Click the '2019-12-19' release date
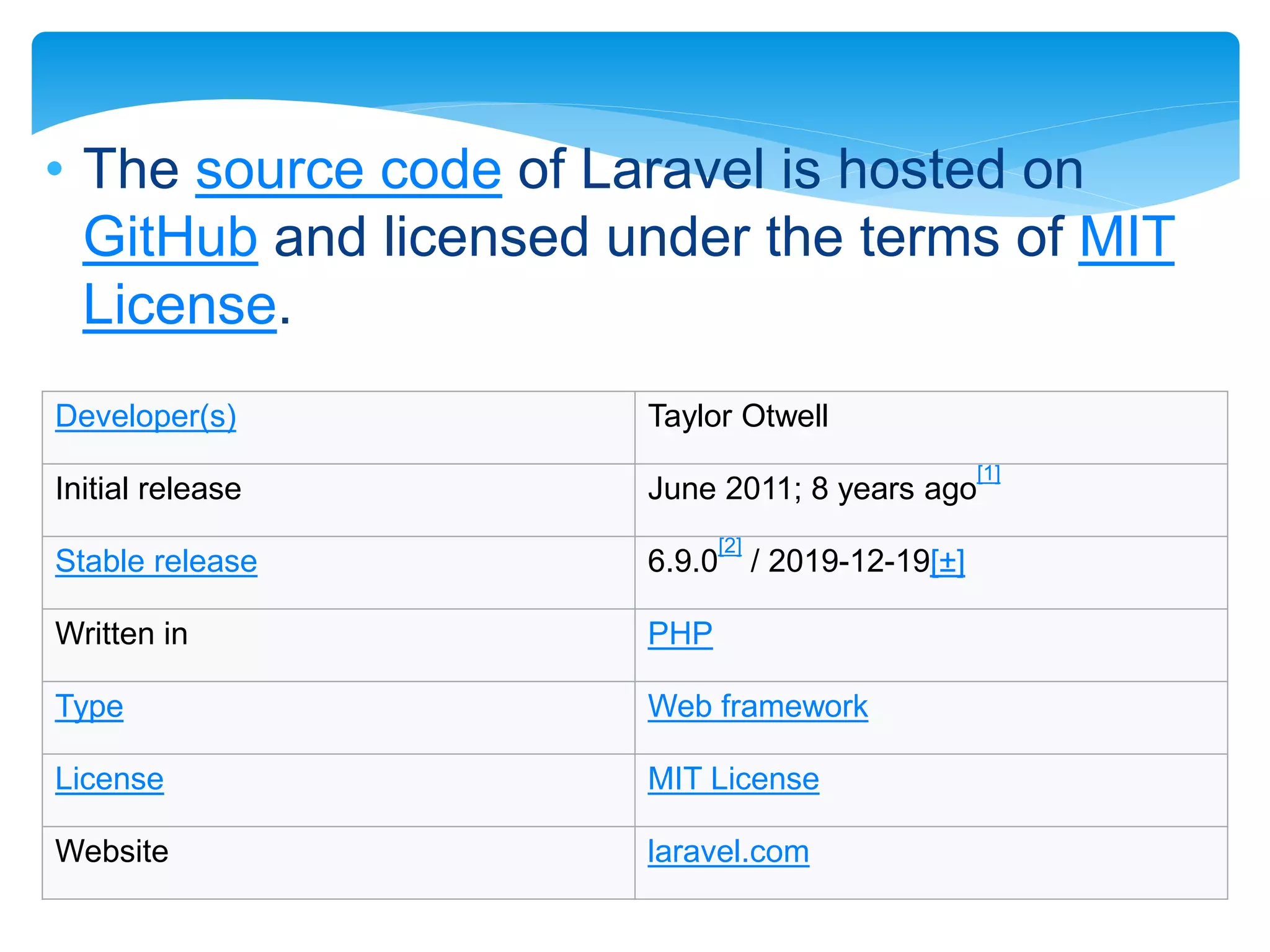The image size is (1270, 952). (850, 562)
